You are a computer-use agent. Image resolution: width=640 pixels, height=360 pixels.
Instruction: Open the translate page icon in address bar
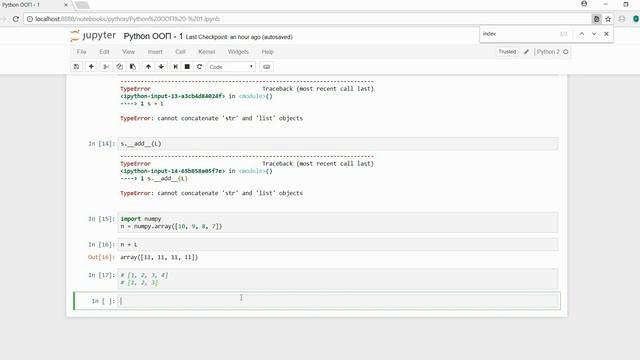click(596, 19)
